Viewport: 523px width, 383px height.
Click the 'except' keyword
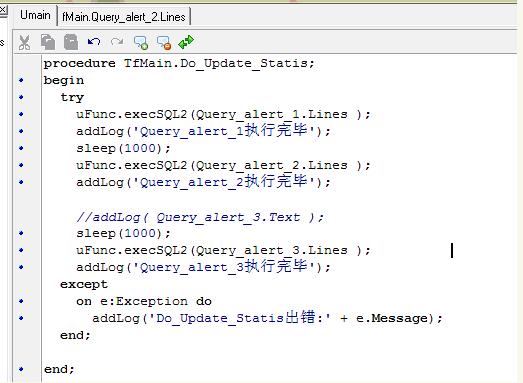84,285
